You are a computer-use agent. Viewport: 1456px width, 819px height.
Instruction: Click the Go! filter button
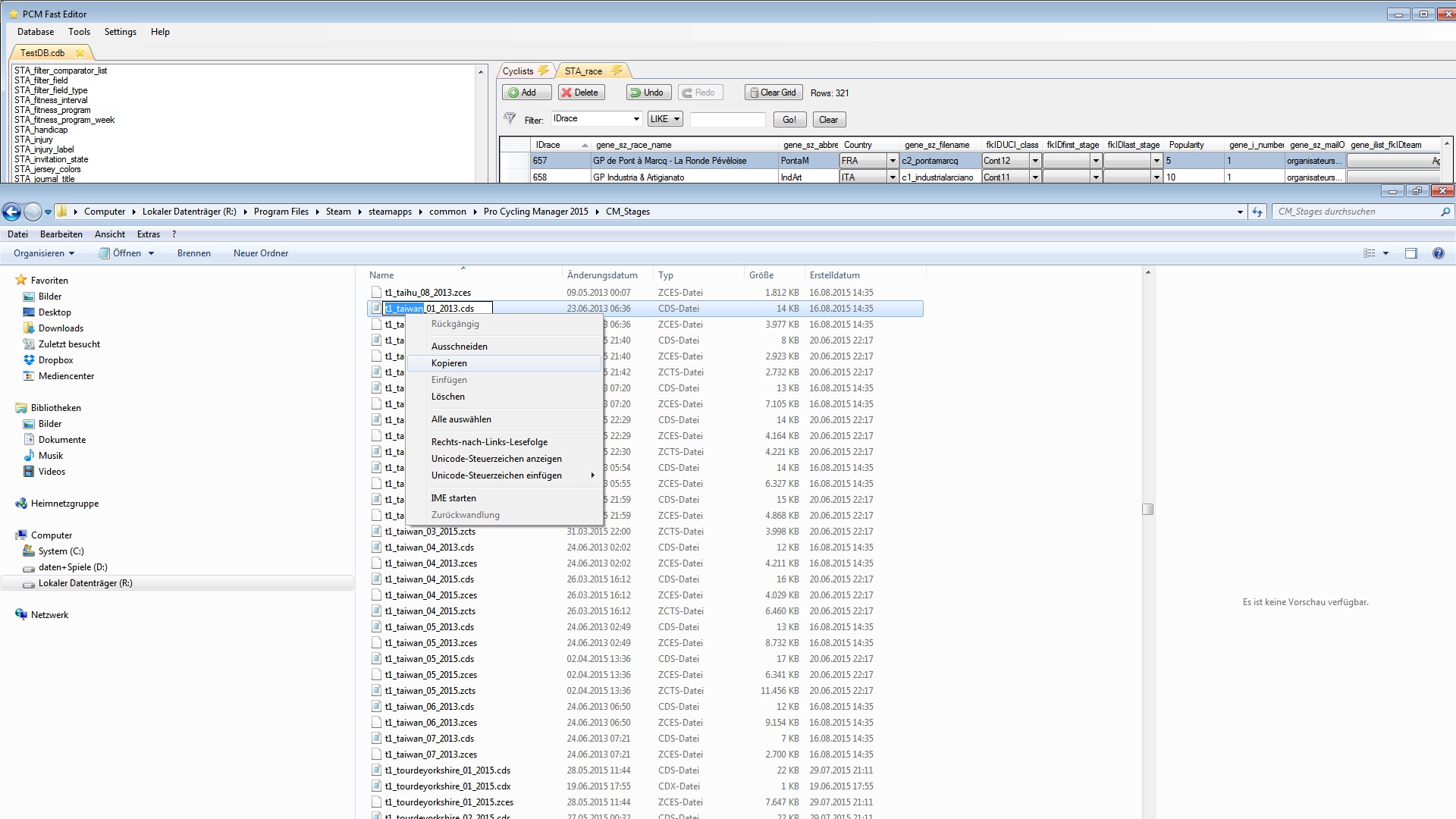789,120
